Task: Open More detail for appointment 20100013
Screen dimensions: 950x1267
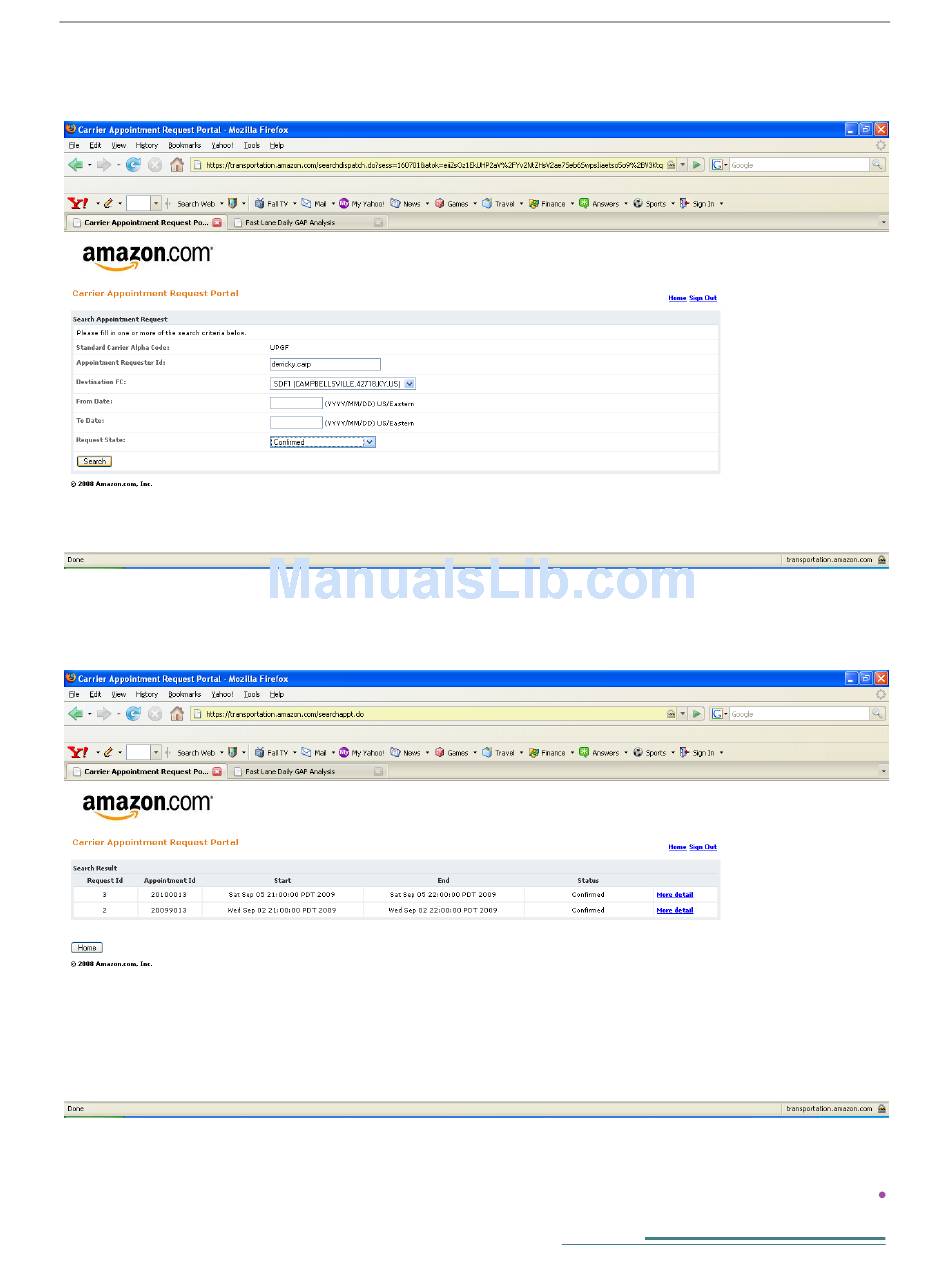Action: (674, 895)
